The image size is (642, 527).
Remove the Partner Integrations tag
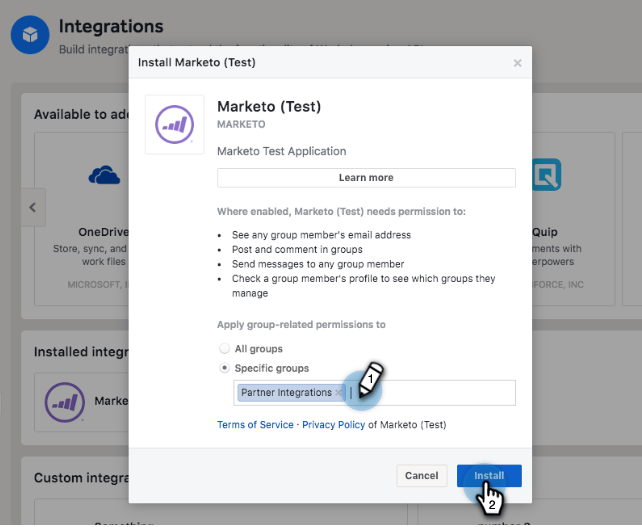tap(339, 393)
